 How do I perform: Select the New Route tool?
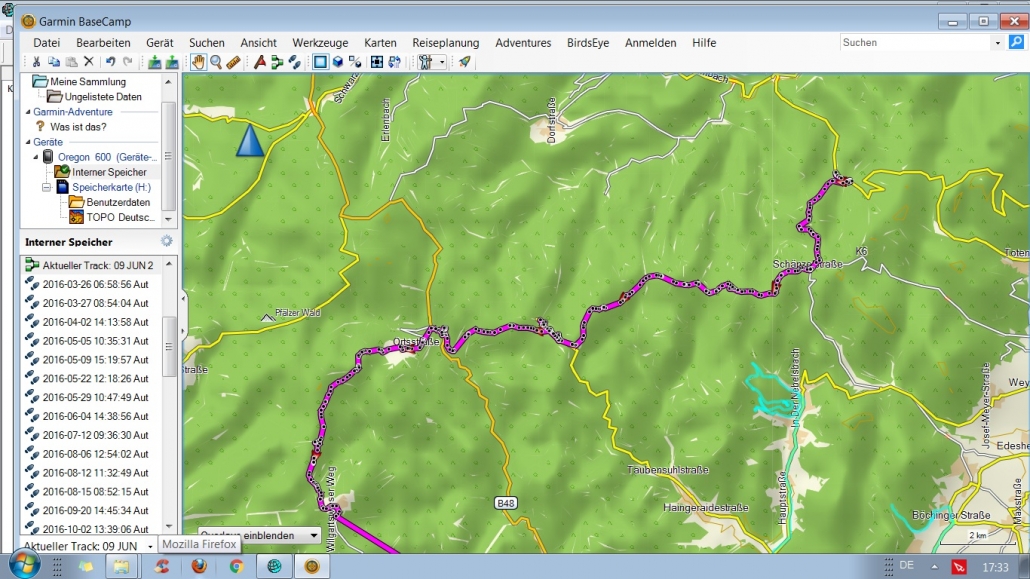tap(277, 62)
